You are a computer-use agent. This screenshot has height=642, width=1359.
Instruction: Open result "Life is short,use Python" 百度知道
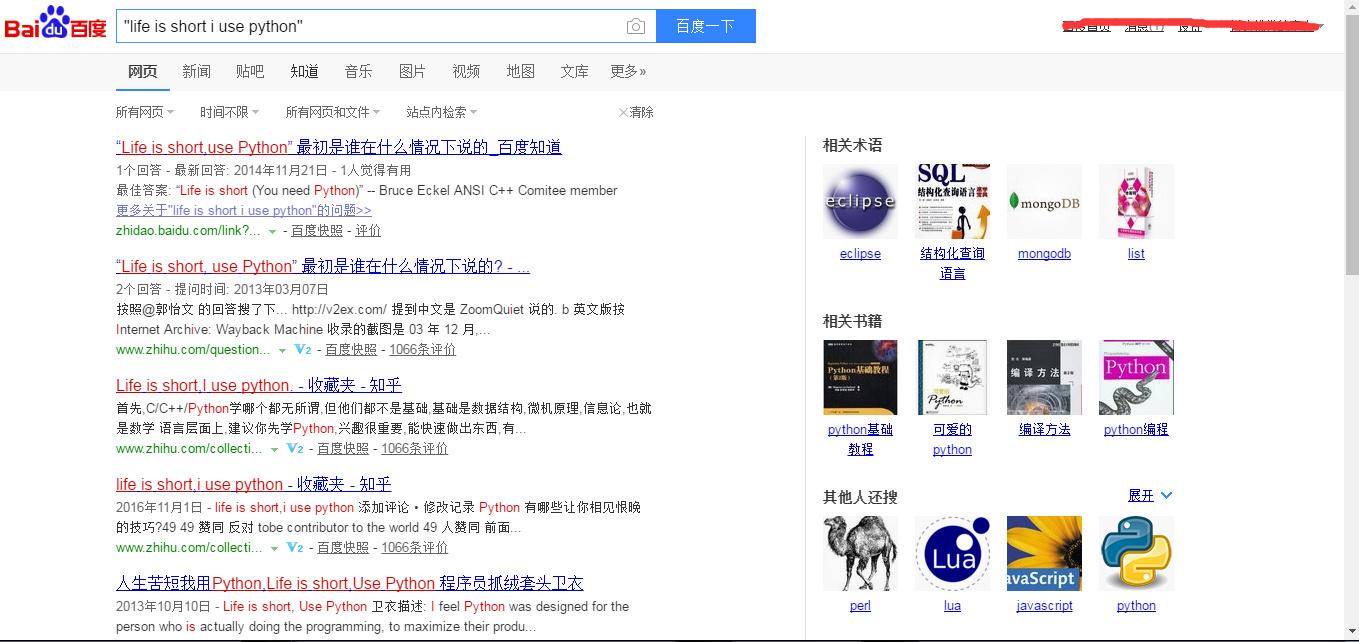339,147
